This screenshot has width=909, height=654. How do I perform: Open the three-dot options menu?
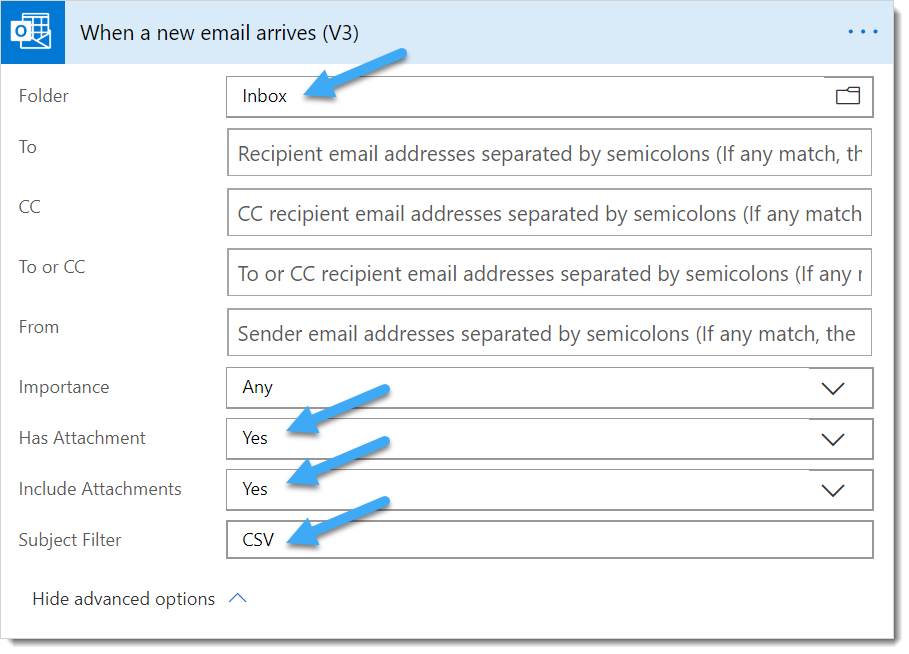[862, 32]
